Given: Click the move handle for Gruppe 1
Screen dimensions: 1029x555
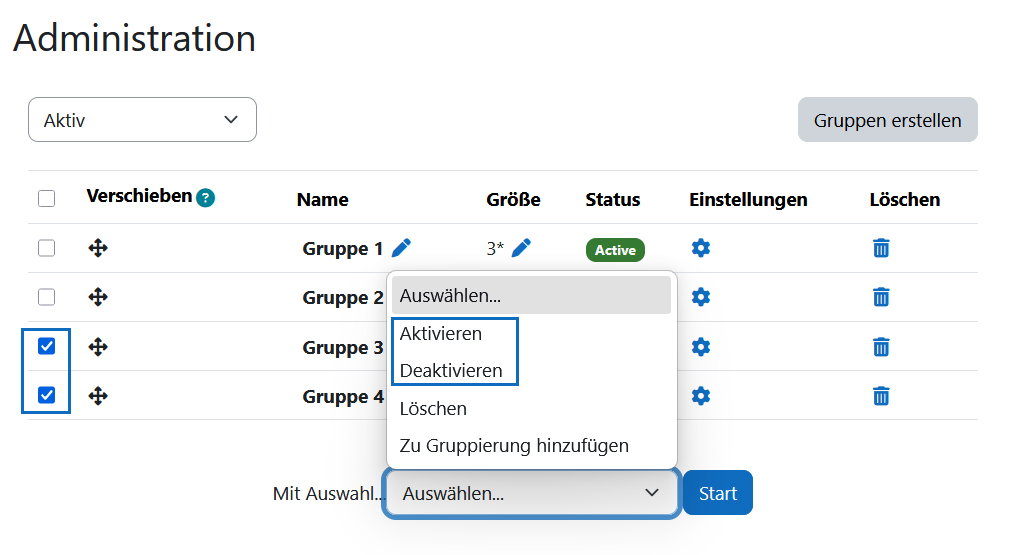Looking at the screenshot, I should click(x=98, y=248).
